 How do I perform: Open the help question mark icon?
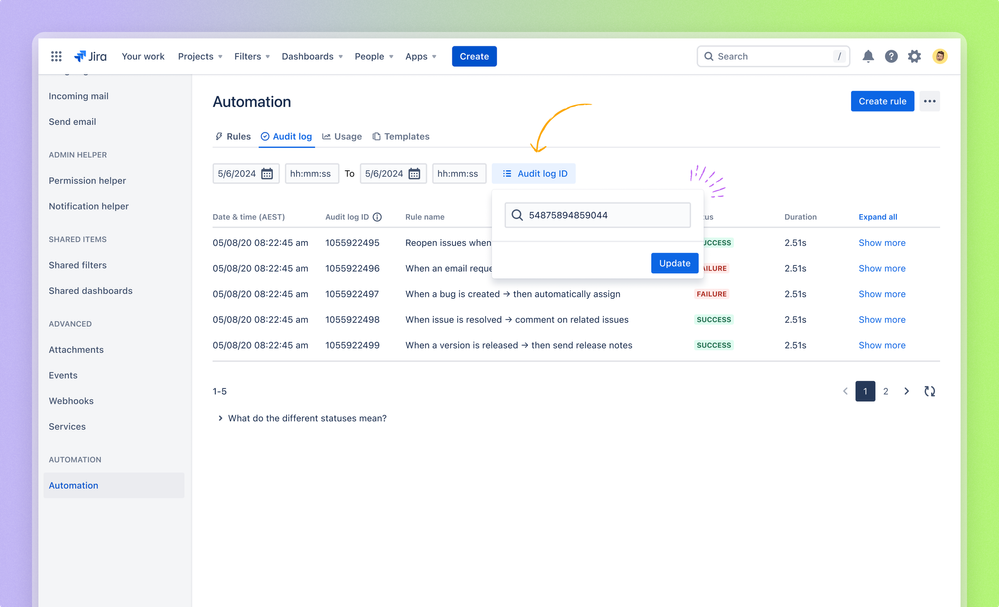[891, 56]
